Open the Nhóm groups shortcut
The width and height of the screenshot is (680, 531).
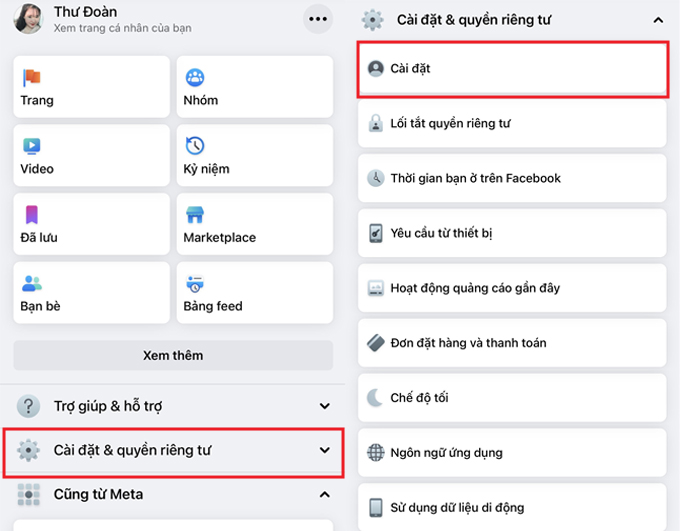(x=255, y=86)
